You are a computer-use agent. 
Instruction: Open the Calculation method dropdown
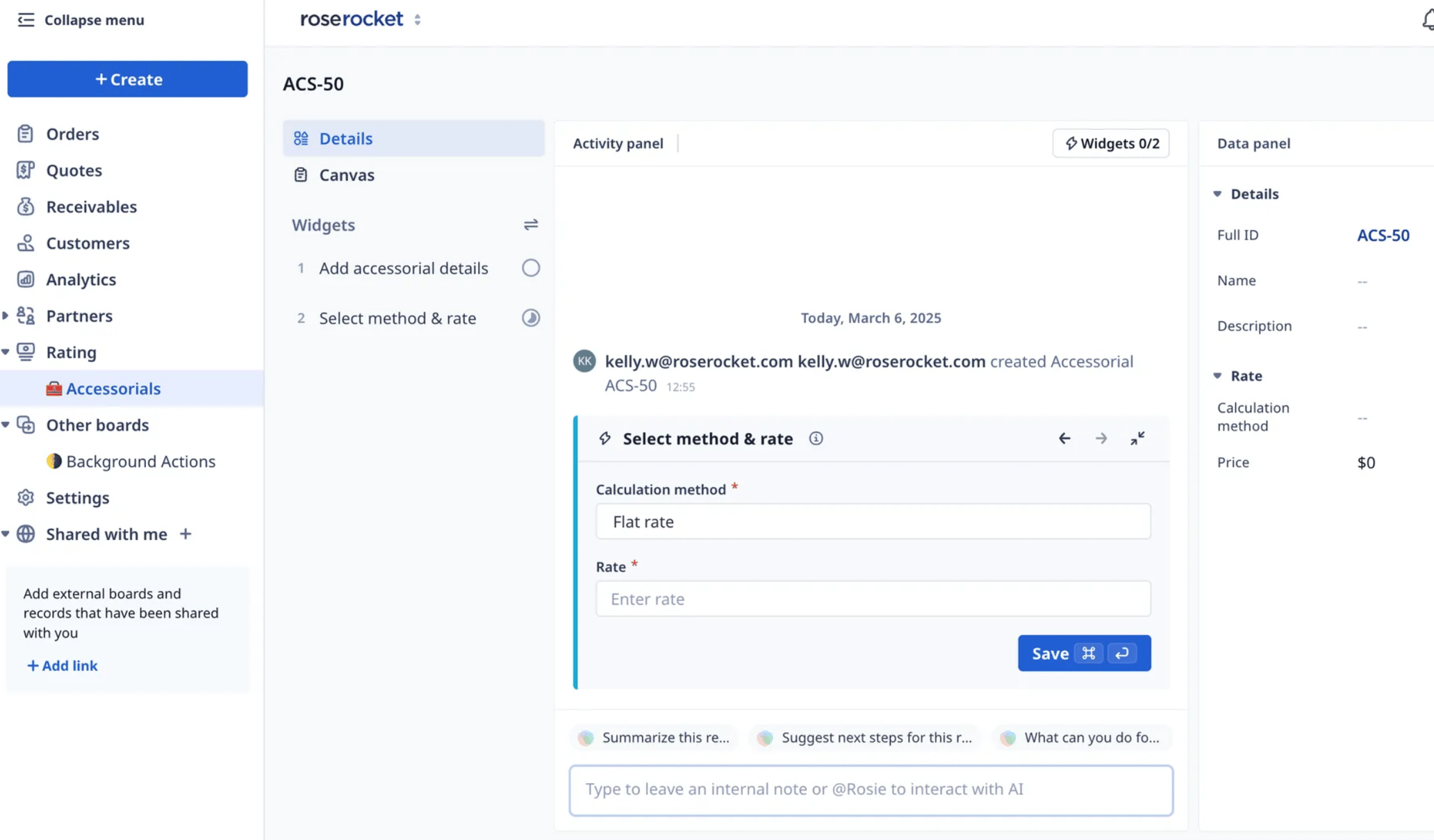coord(873,522)
